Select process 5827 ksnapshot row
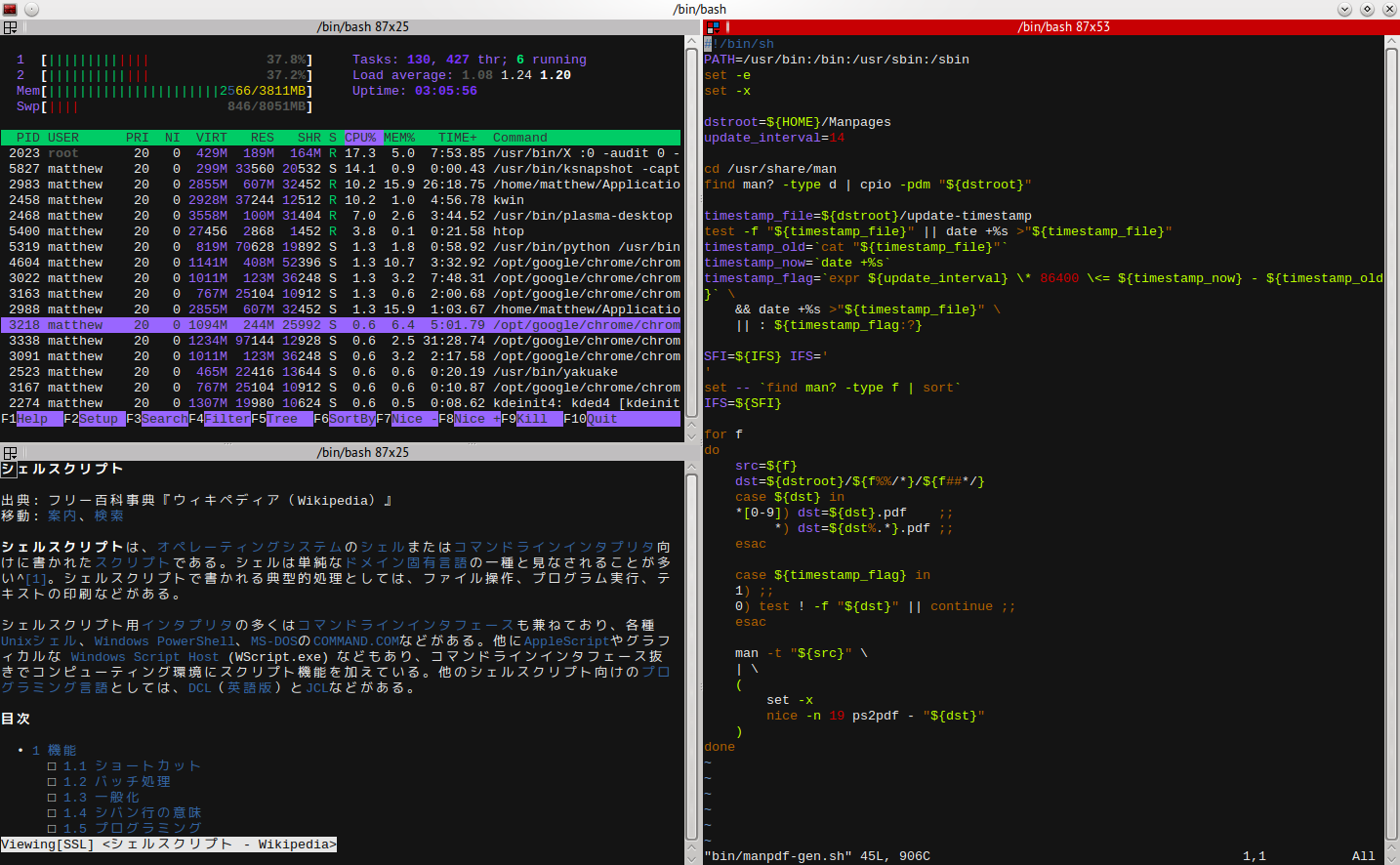Screen dimensions: 1400x865 [341, 169]
